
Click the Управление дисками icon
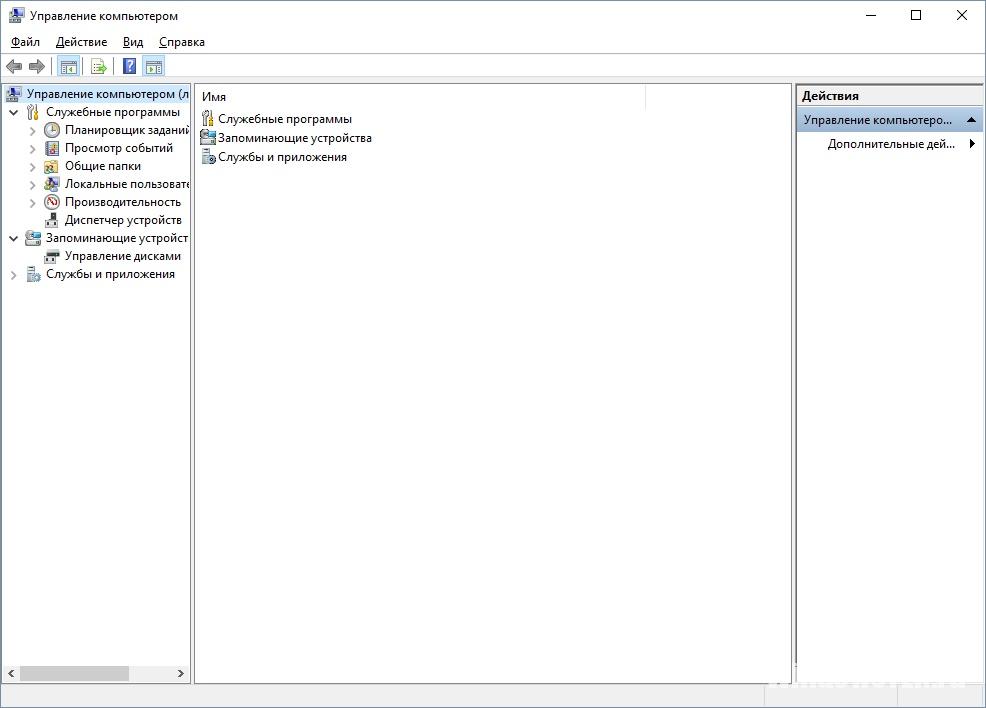pyautogui.click(x=52, y=257)
